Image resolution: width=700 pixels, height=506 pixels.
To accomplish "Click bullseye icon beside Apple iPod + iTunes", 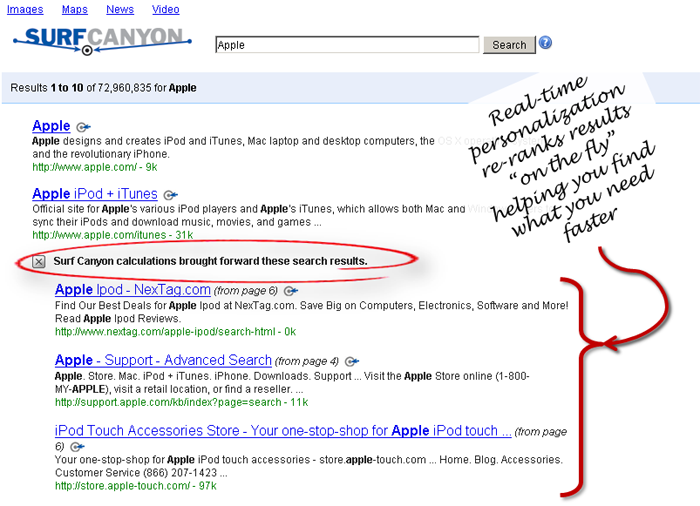I will point(171,195).
